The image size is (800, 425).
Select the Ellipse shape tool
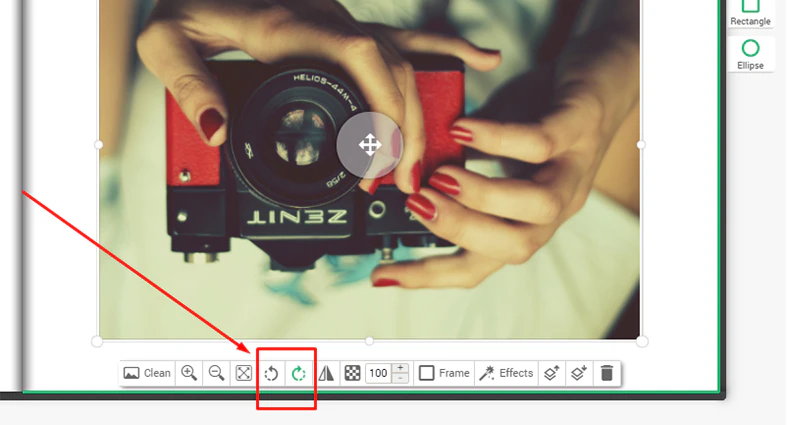751,54
